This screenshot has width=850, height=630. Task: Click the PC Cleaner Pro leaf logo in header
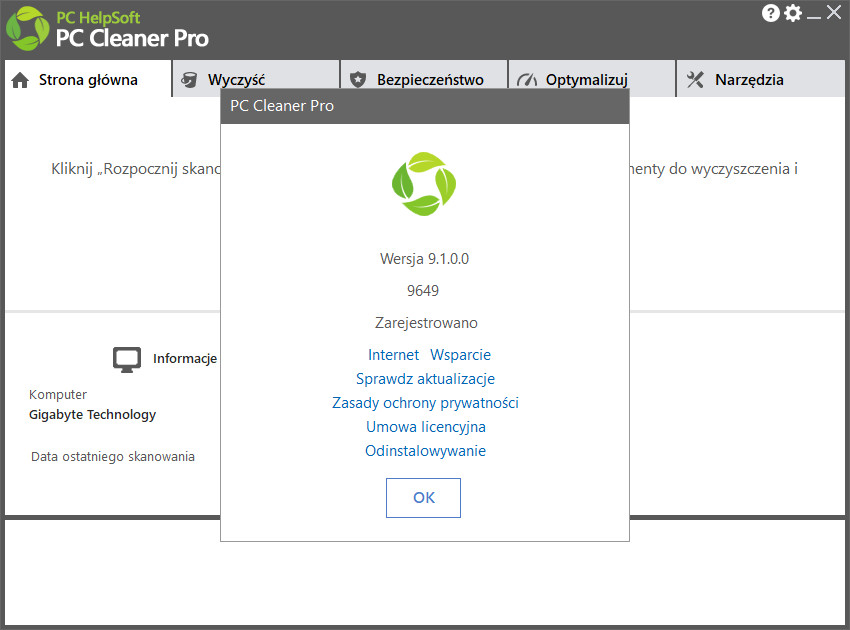click(27, 29)
